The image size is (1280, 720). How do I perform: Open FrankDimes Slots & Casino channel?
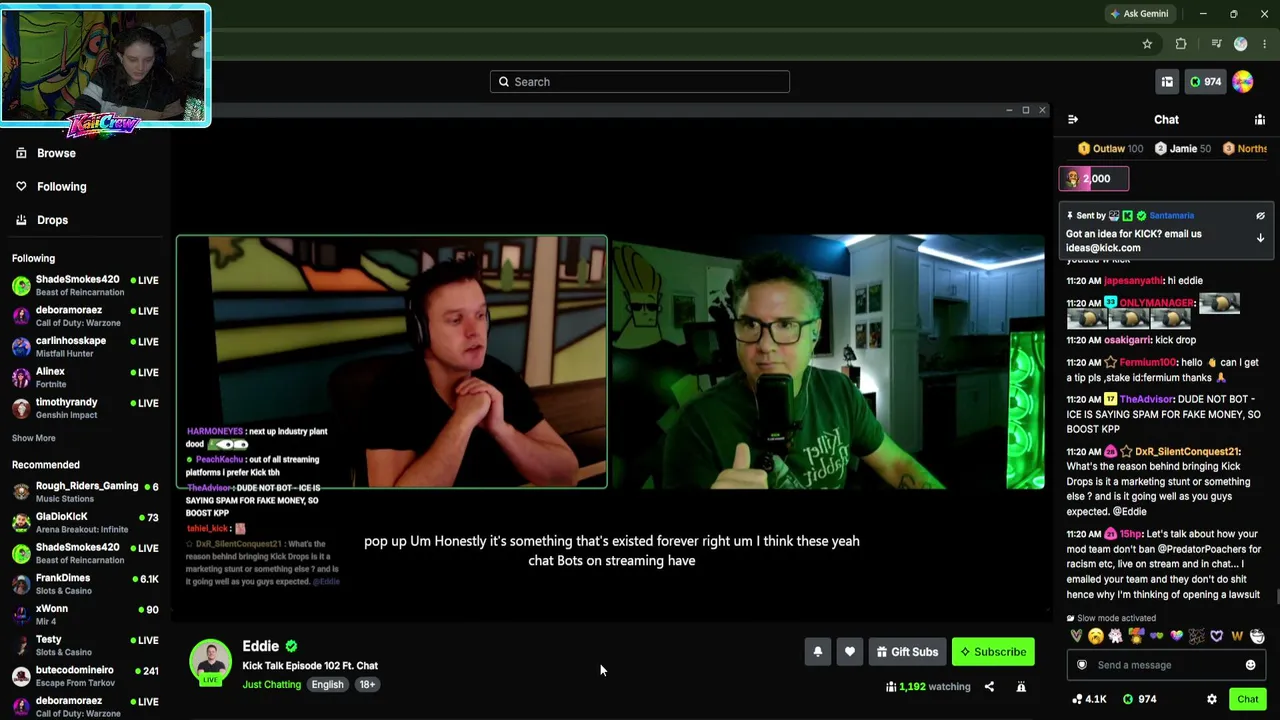85,584
